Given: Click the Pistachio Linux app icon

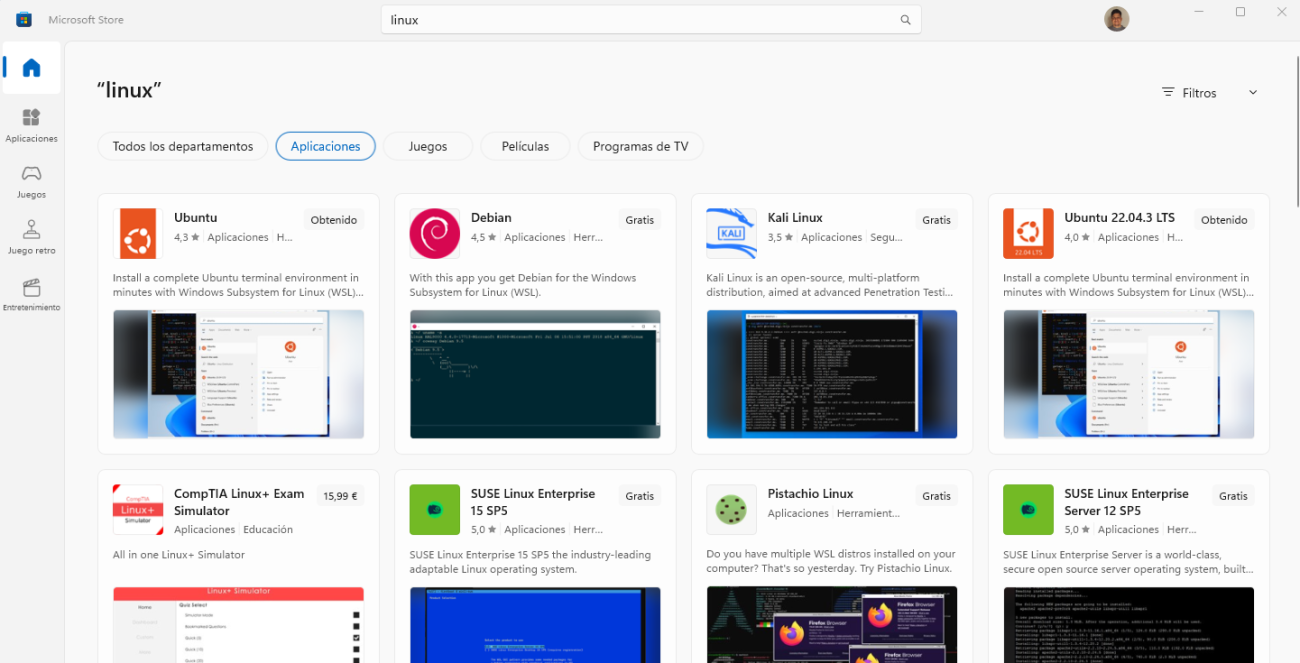Looking at the screenshot, I should [731, 510].
